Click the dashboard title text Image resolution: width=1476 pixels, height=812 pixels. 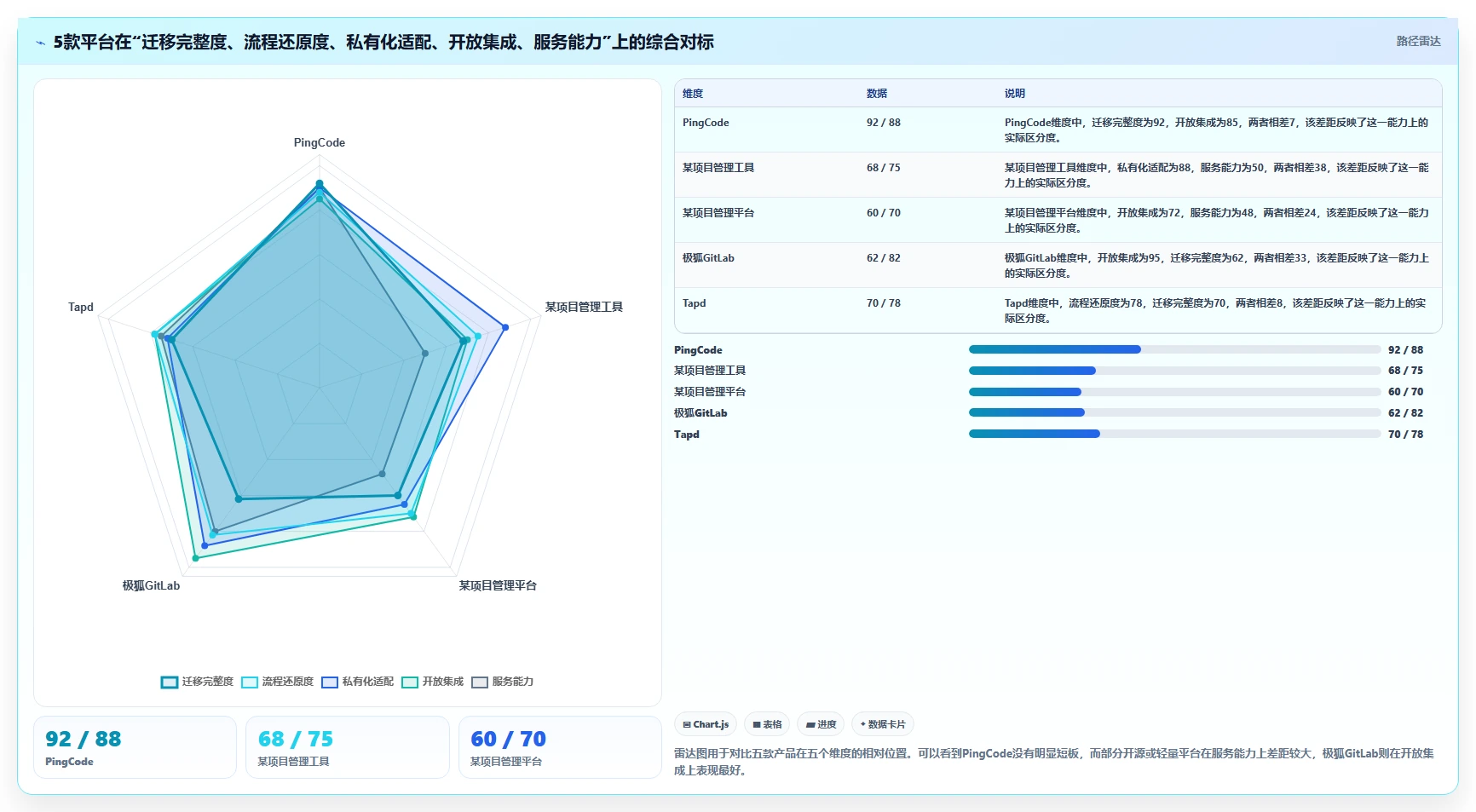(x=383, y=42)
